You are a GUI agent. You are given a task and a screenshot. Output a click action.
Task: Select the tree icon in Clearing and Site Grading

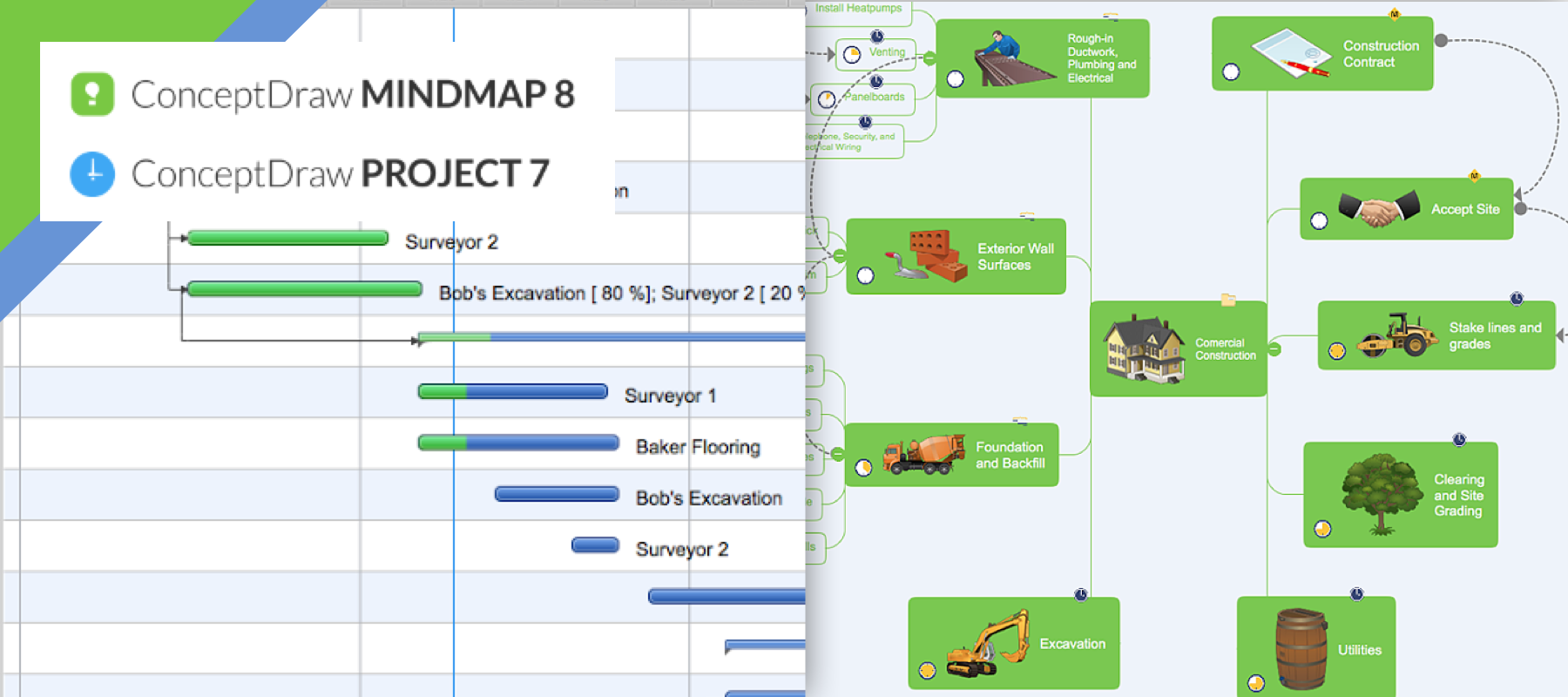(1382, 493)
